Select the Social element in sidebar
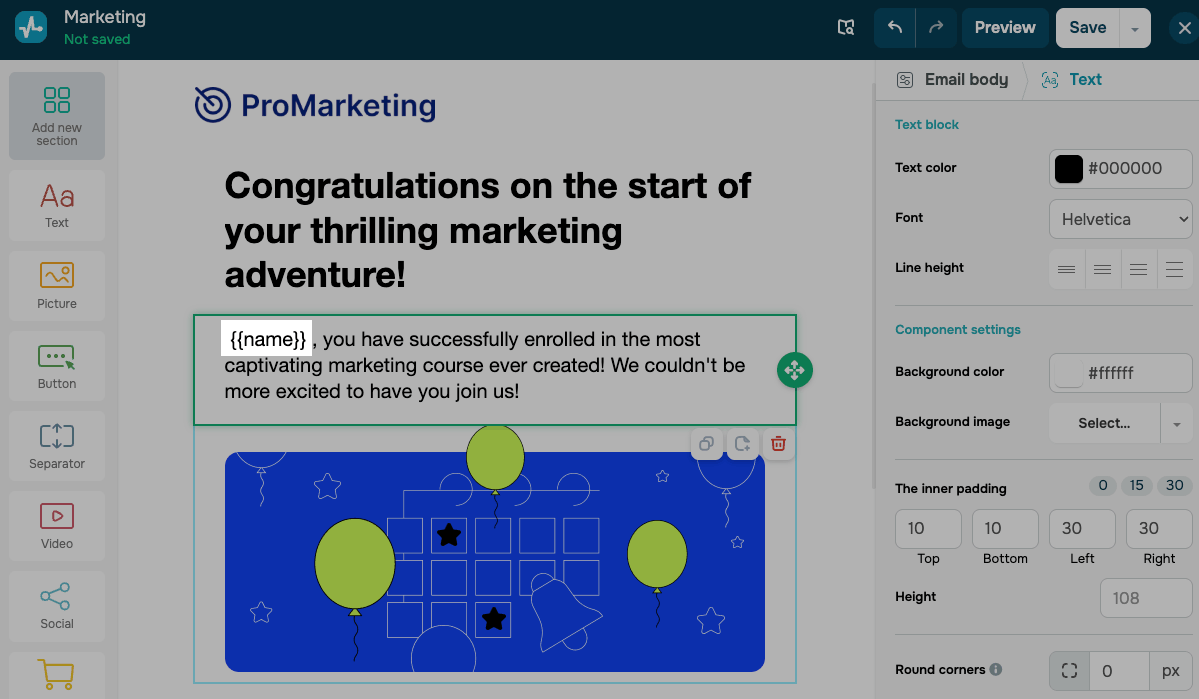Image resolution: width=1199 pixels, height=699 pixels. pos(57,606)
